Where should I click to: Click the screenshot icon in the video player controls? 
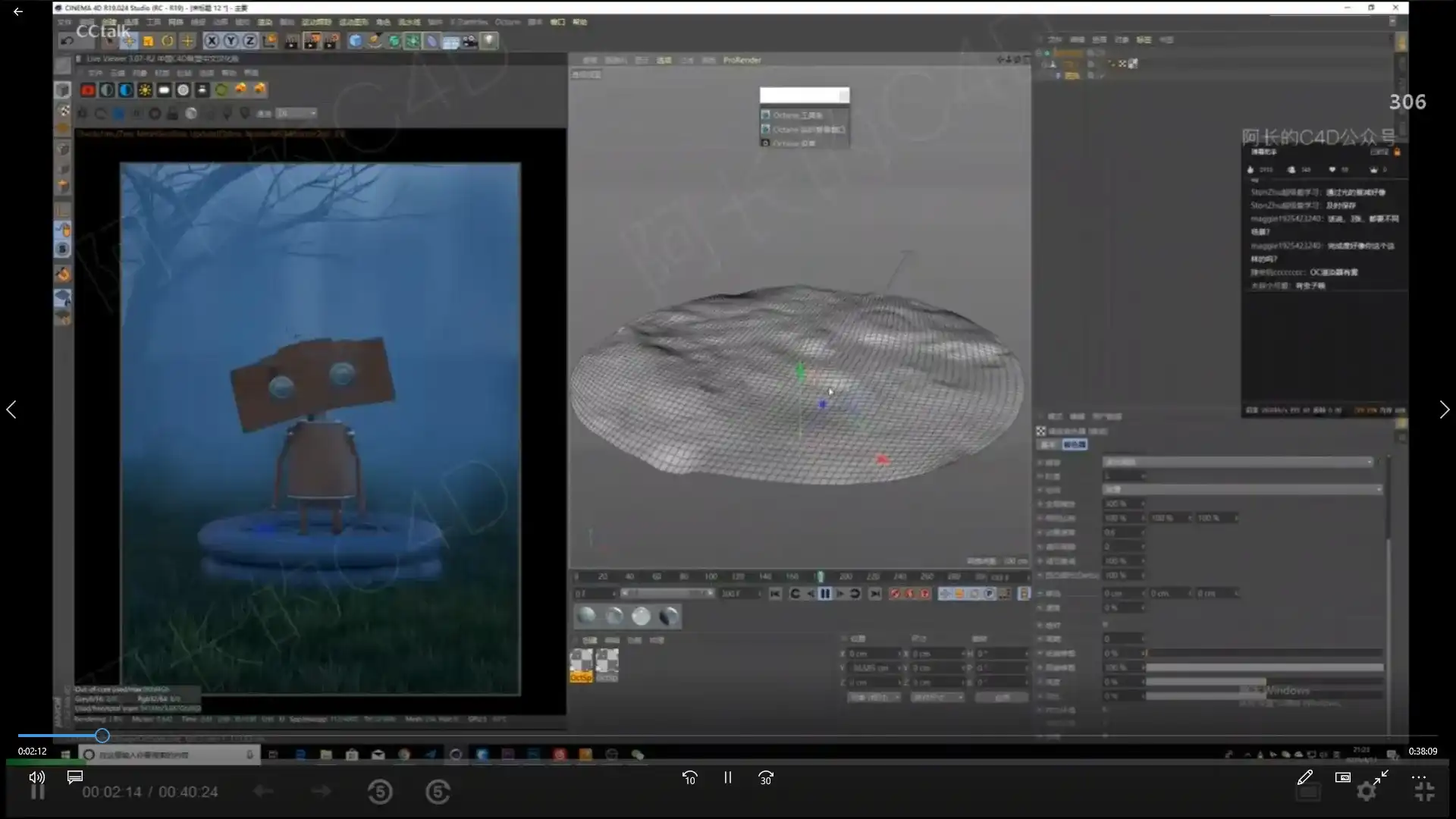(x=1342, y=777)
